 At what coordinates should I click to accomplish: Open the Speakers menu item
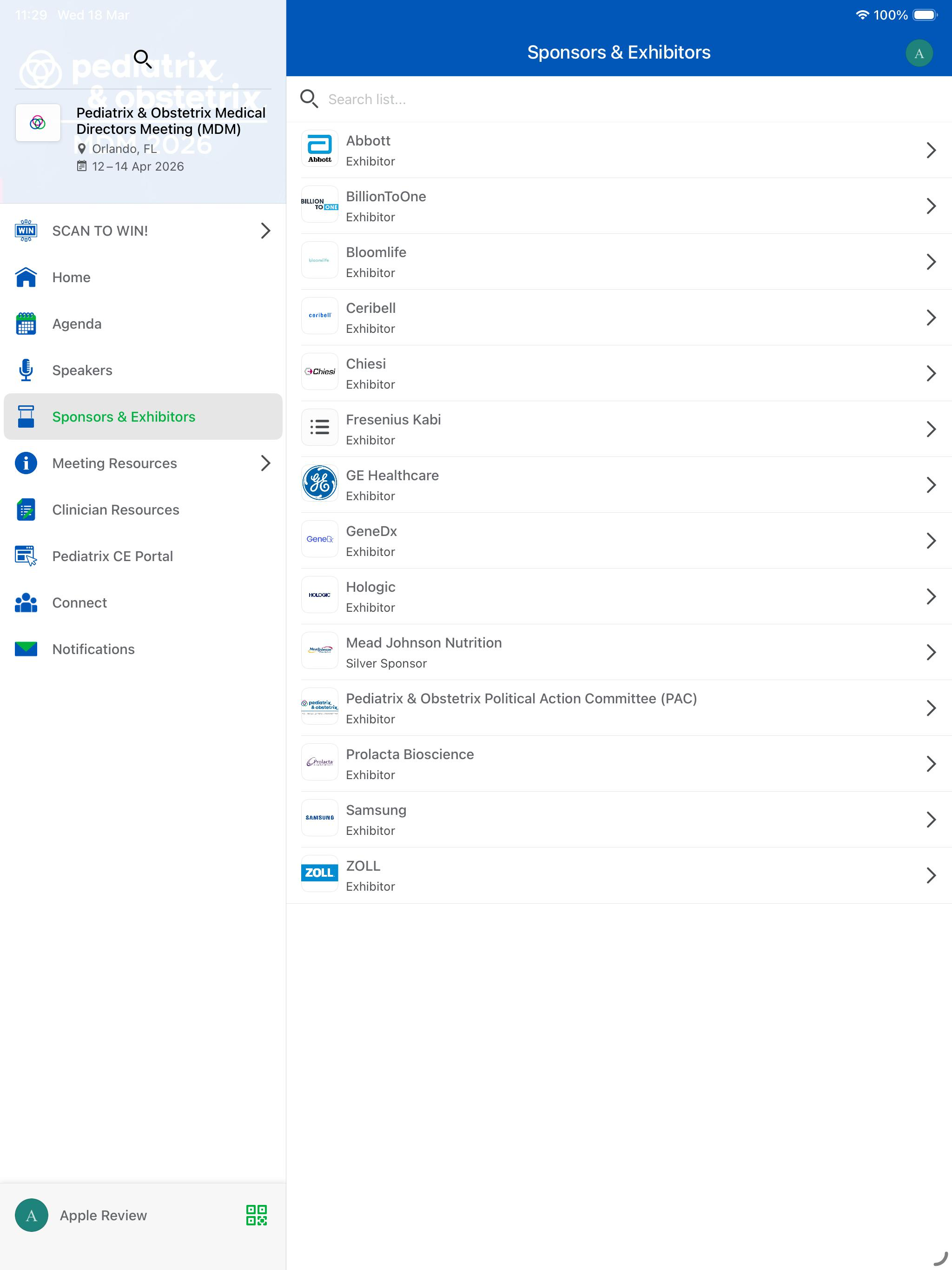pos(143,370)
